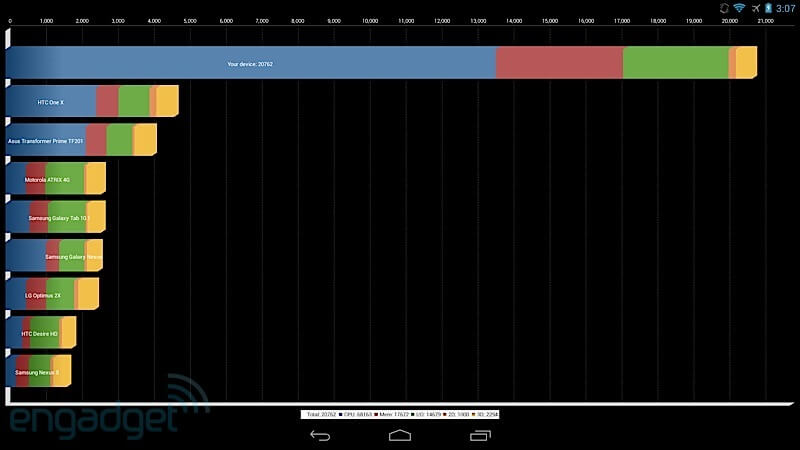
Task: Tap the battery charging status icon
Action: [x=768, y=8]
